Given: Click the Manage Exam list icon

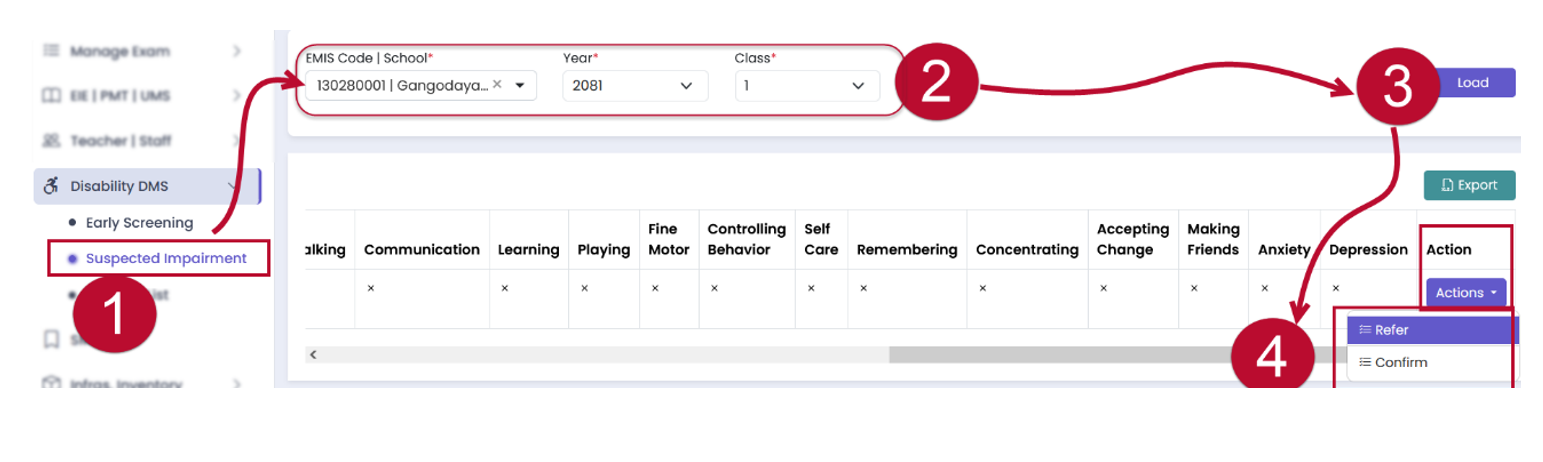Looking at the screenshot, I should click(51, 50).
